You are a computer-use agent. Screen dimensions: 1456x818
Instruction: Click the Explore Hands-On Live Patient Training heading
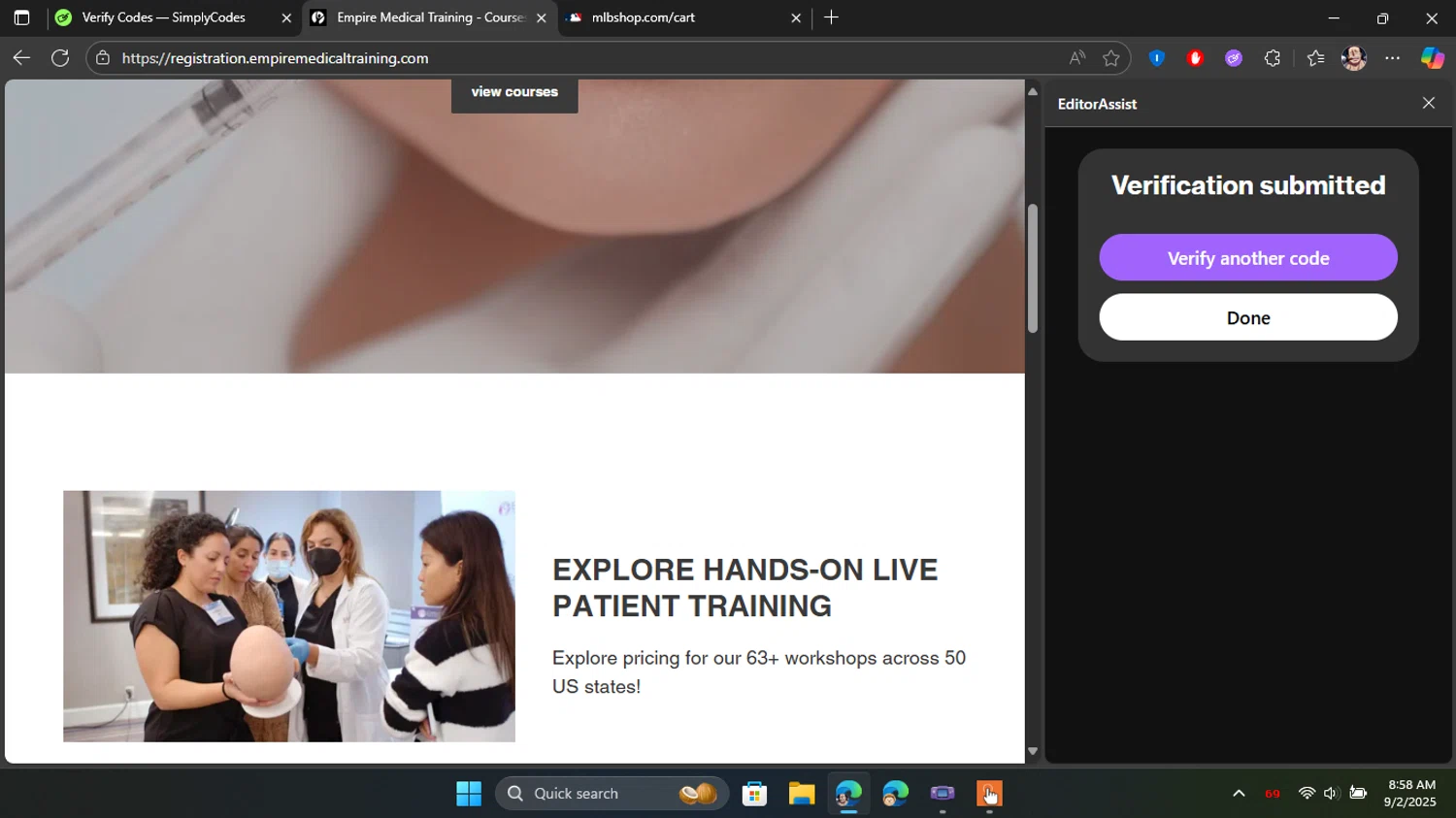pyautogui.click(x=745, y=588)
